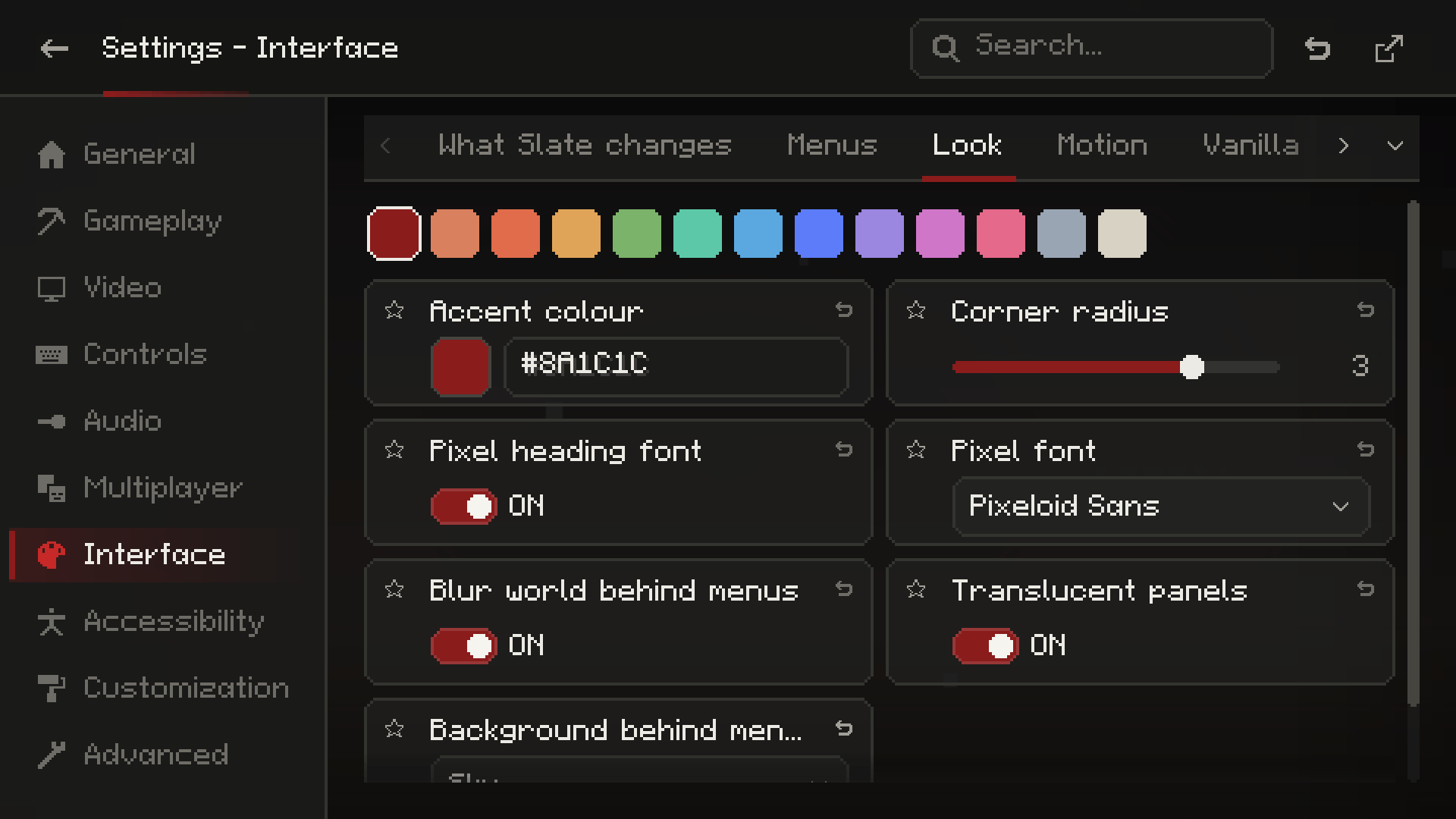
Task: Switch to What Slate changes tab
Action: tap(585, 145)
